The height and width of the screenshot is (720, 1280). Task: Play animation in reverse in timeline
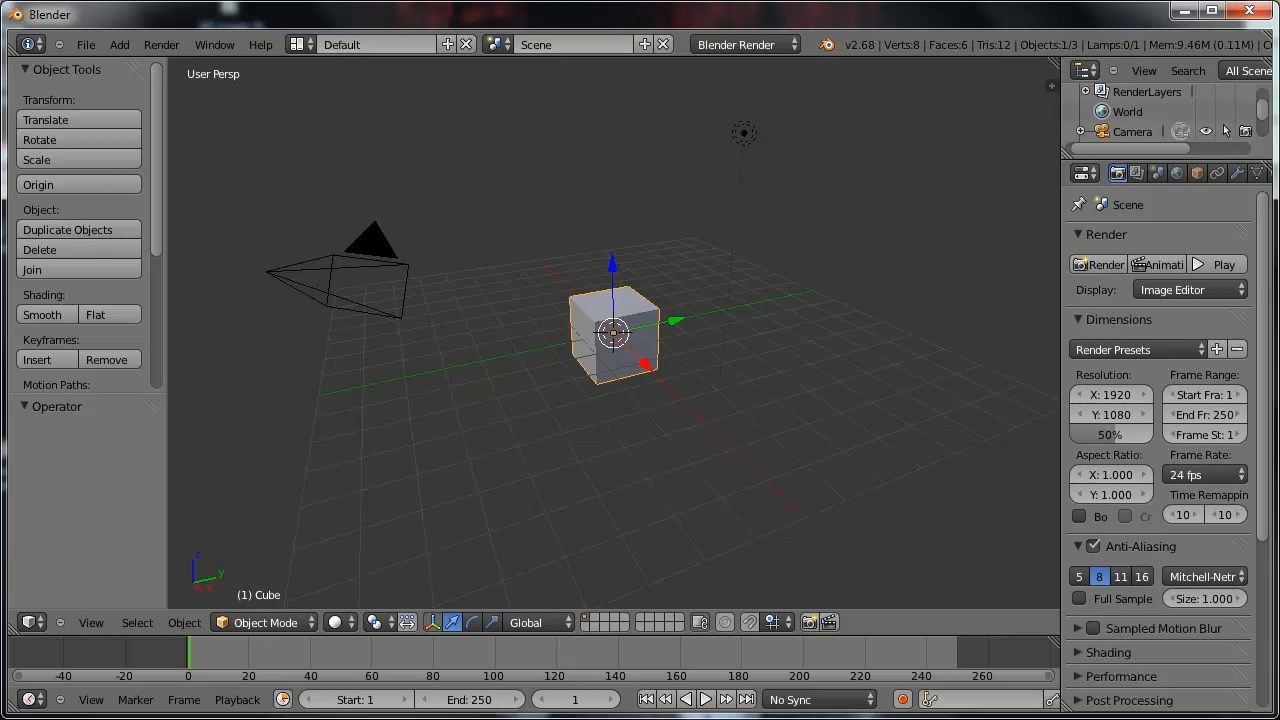pos(686,699)
